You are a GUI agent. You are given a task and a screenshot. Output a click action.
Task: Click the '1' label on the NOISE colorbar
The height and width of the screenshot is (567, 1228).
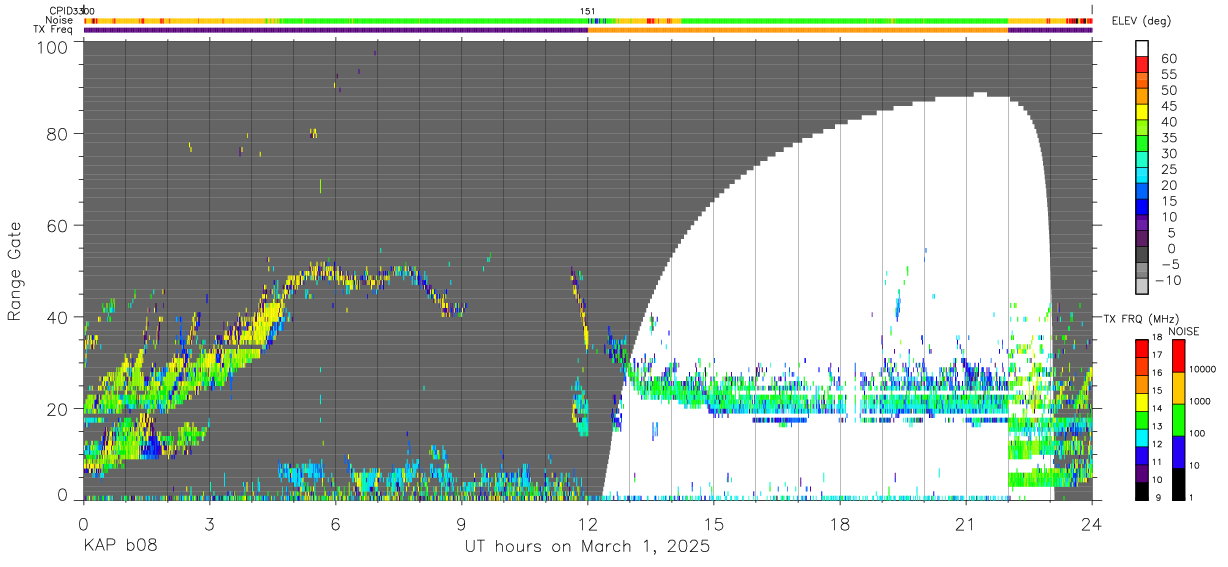pyautogui.click(x=1191, y=498)
